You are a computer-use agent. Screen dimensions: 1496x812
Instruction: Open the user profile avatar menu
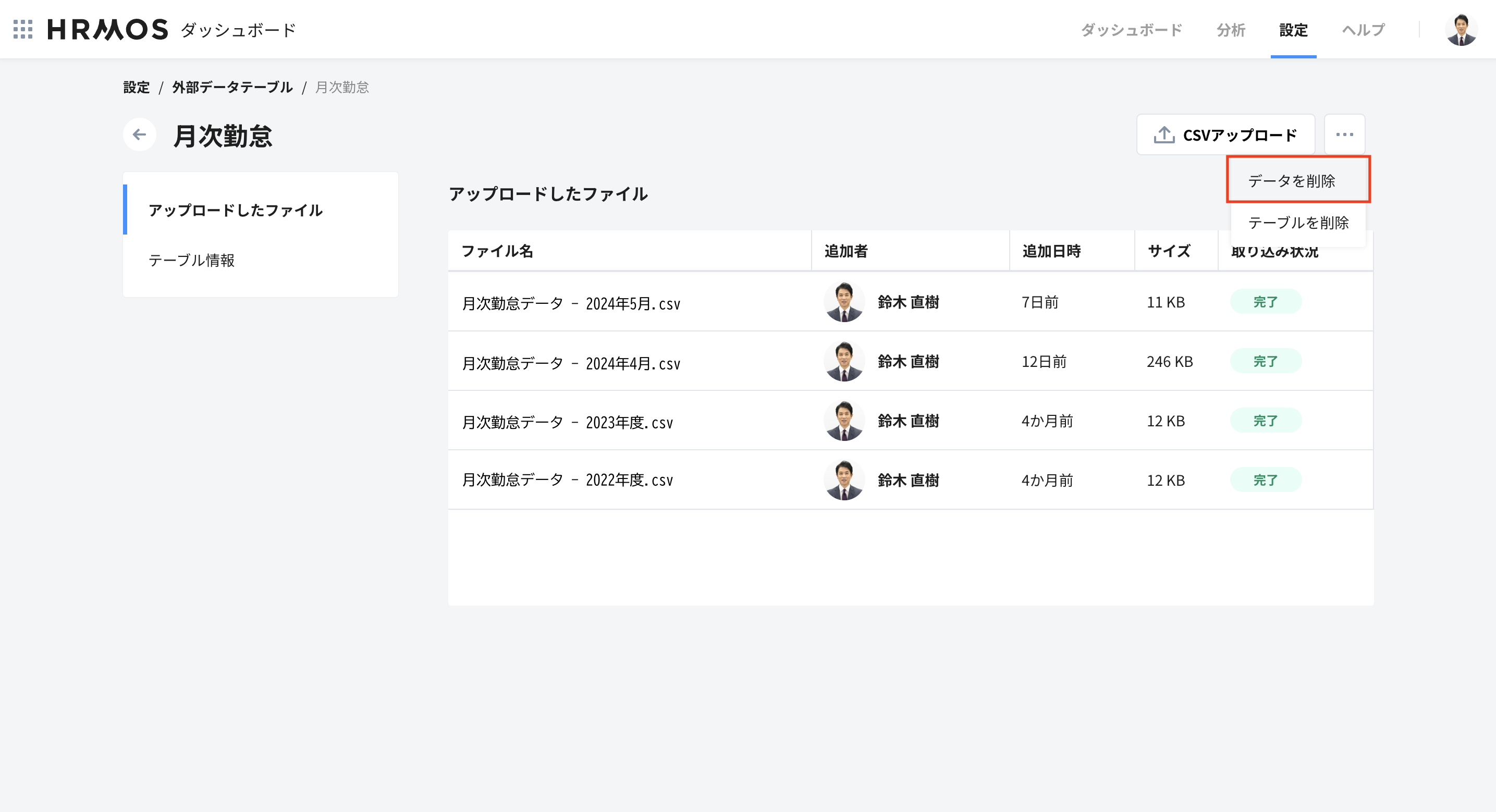(x=1461, y=30)
